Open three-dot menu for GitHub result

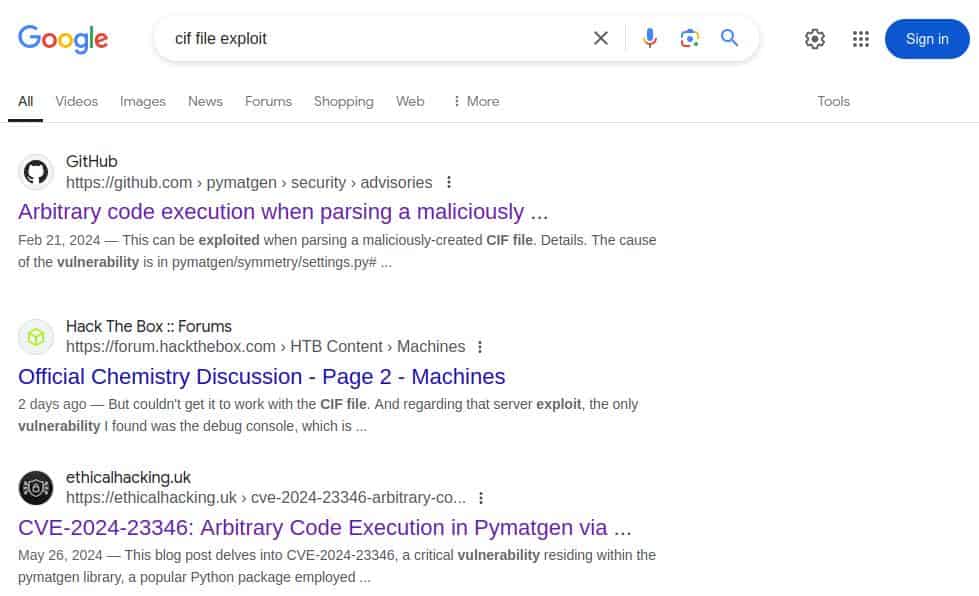coord(449,182)
